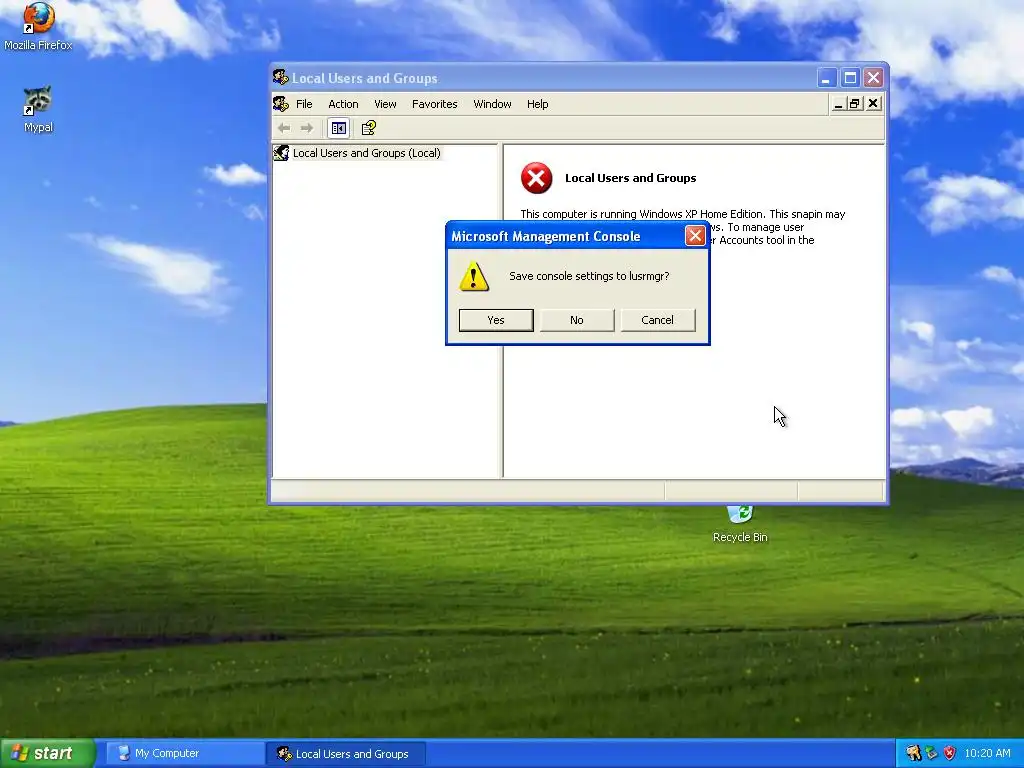The width and height of the screenshot is (1024, 768).
Task: Close the inner console child window
Action: 873,104
